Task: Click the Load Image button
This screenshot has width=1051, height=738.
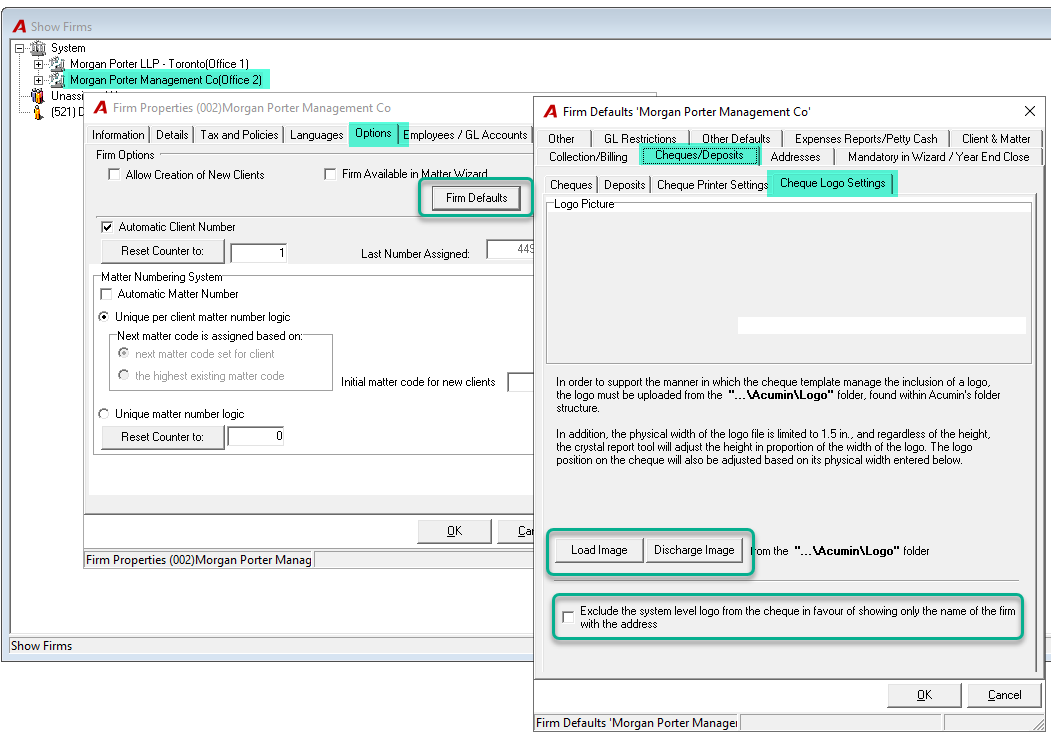Action: click(x=599, y=550)
